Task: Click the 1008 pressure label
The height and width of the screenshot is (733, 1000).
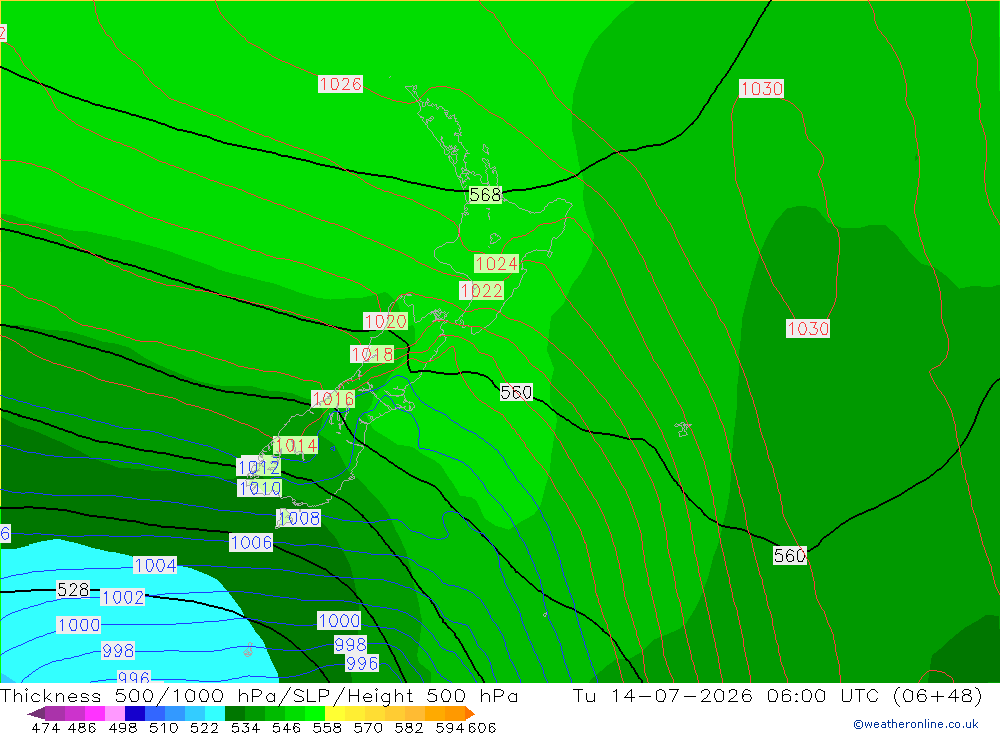Action: point(298,518)
